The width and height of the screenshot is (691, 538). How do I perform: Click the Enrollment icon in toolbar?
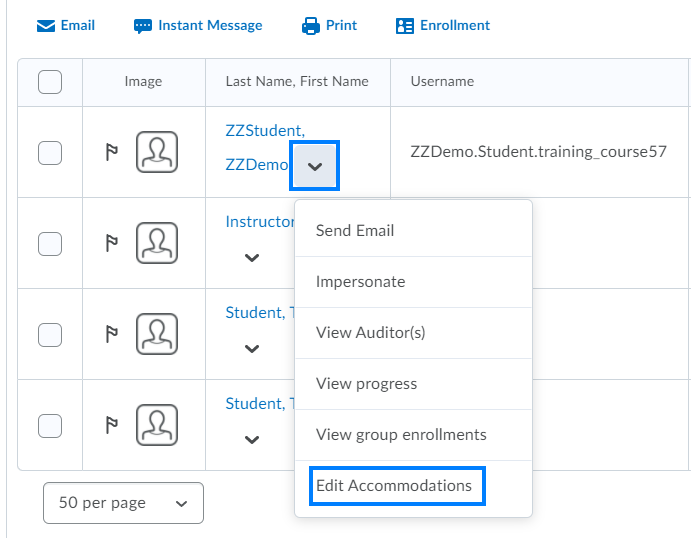point(404,26)
